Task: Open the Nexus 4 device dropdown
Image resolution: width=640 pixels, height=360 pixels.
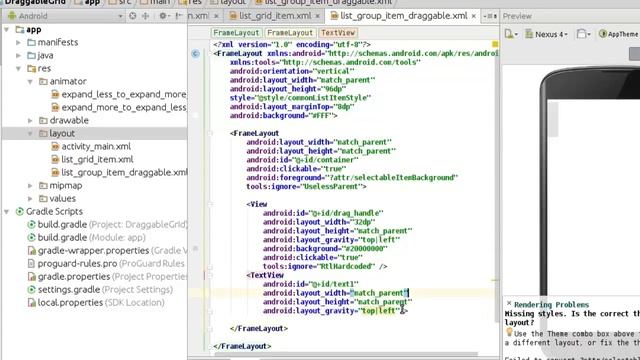Action: (x=547, y=34)
